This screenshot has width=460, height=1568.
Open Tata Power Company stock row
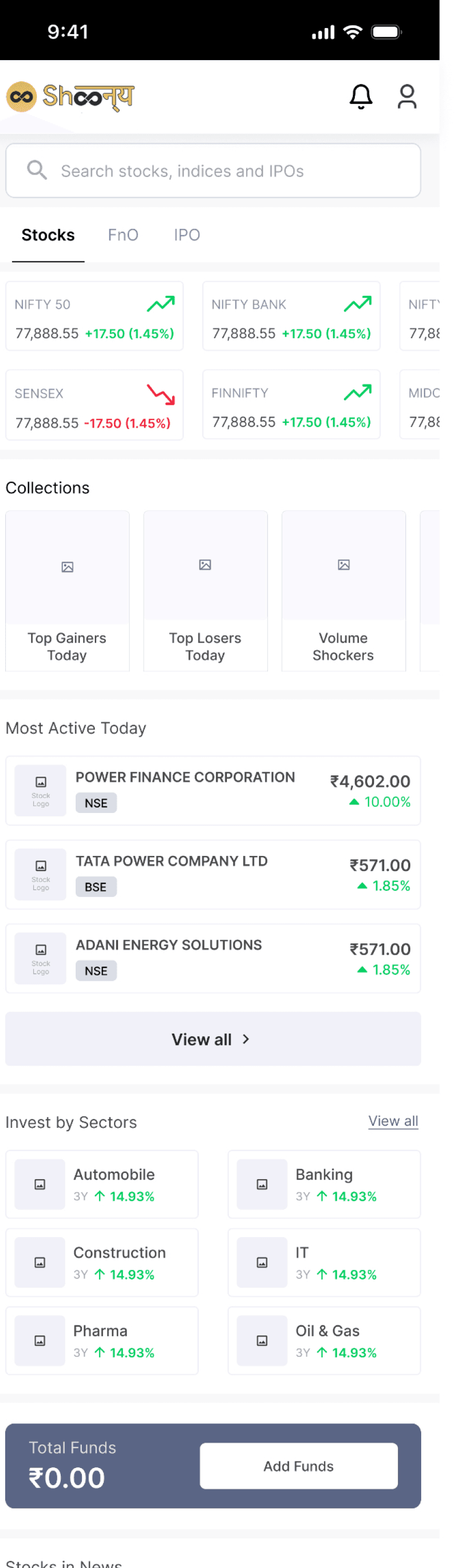point(212,874)
